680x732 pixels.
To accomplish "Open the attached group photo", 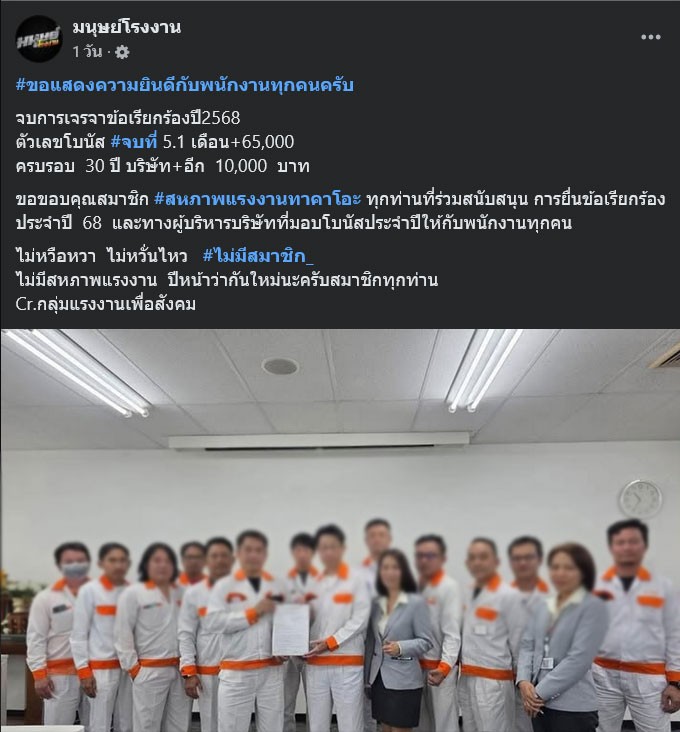I will (x=340, y=530).
